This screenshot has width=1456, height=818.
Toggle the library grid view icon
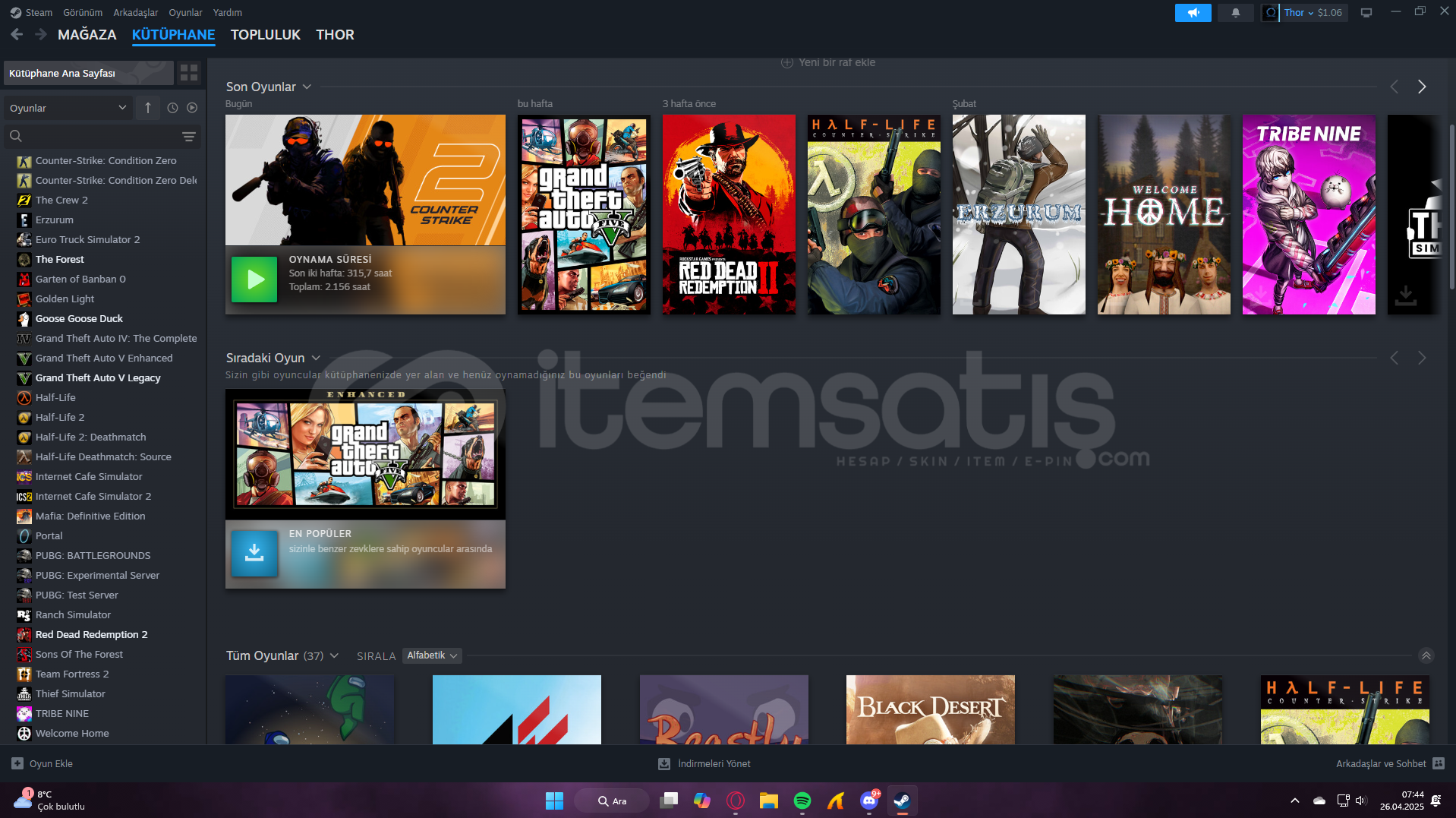point(189,73)
